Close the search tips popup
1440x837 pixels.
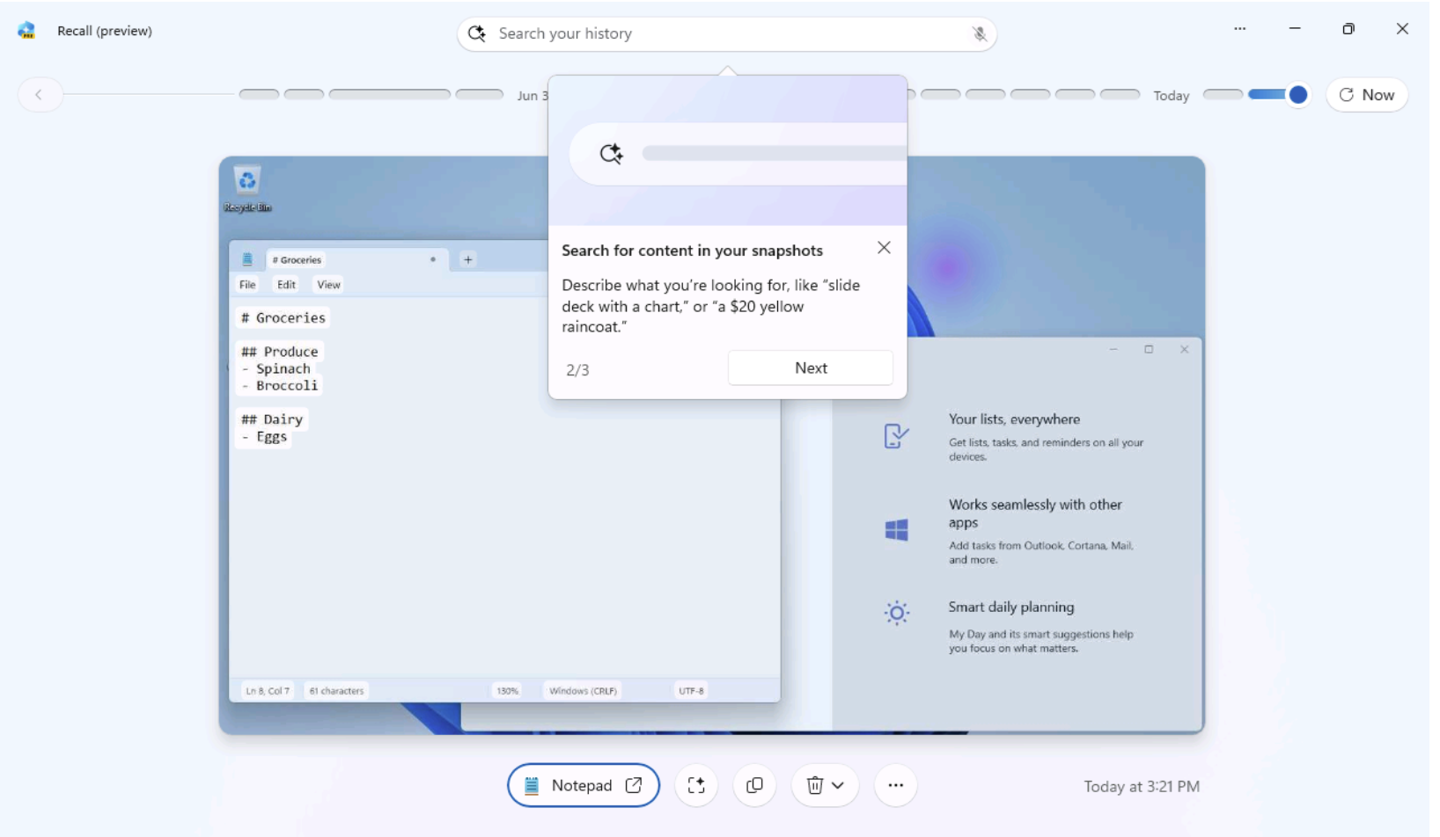tap(883, 248)
